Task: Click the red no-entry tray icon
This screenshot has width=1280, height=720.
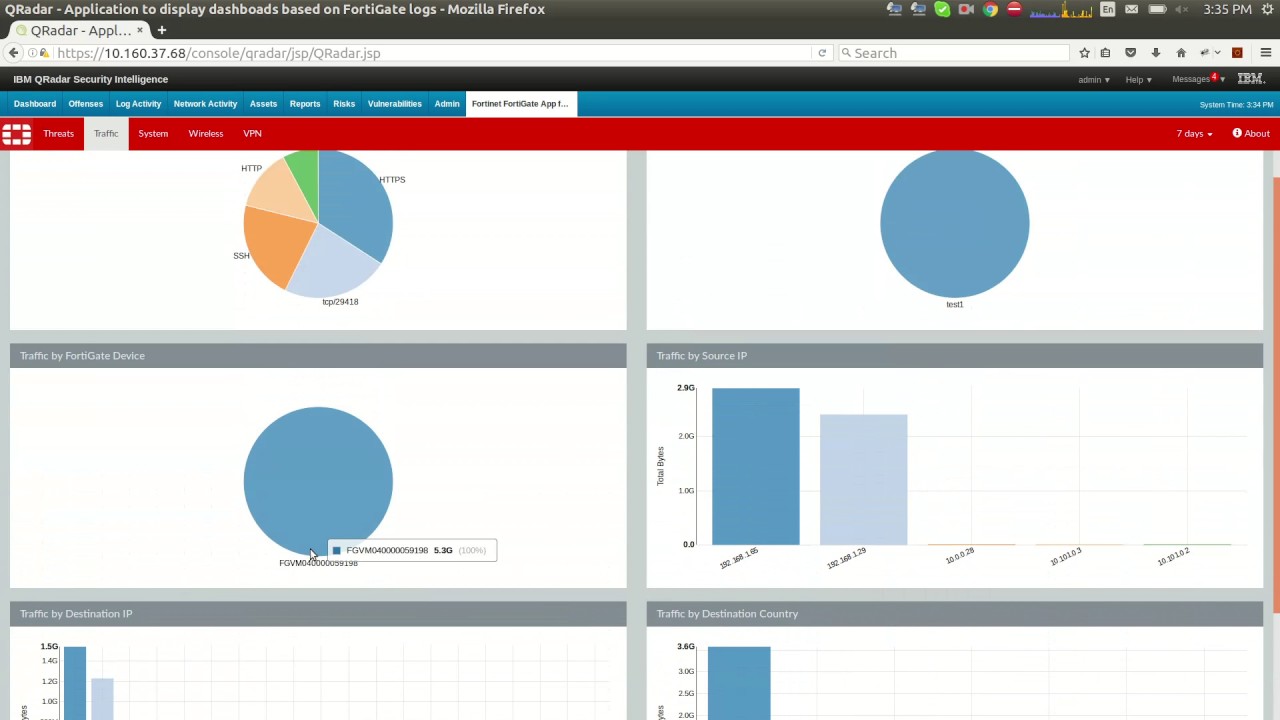Action: click(1014, 9)
